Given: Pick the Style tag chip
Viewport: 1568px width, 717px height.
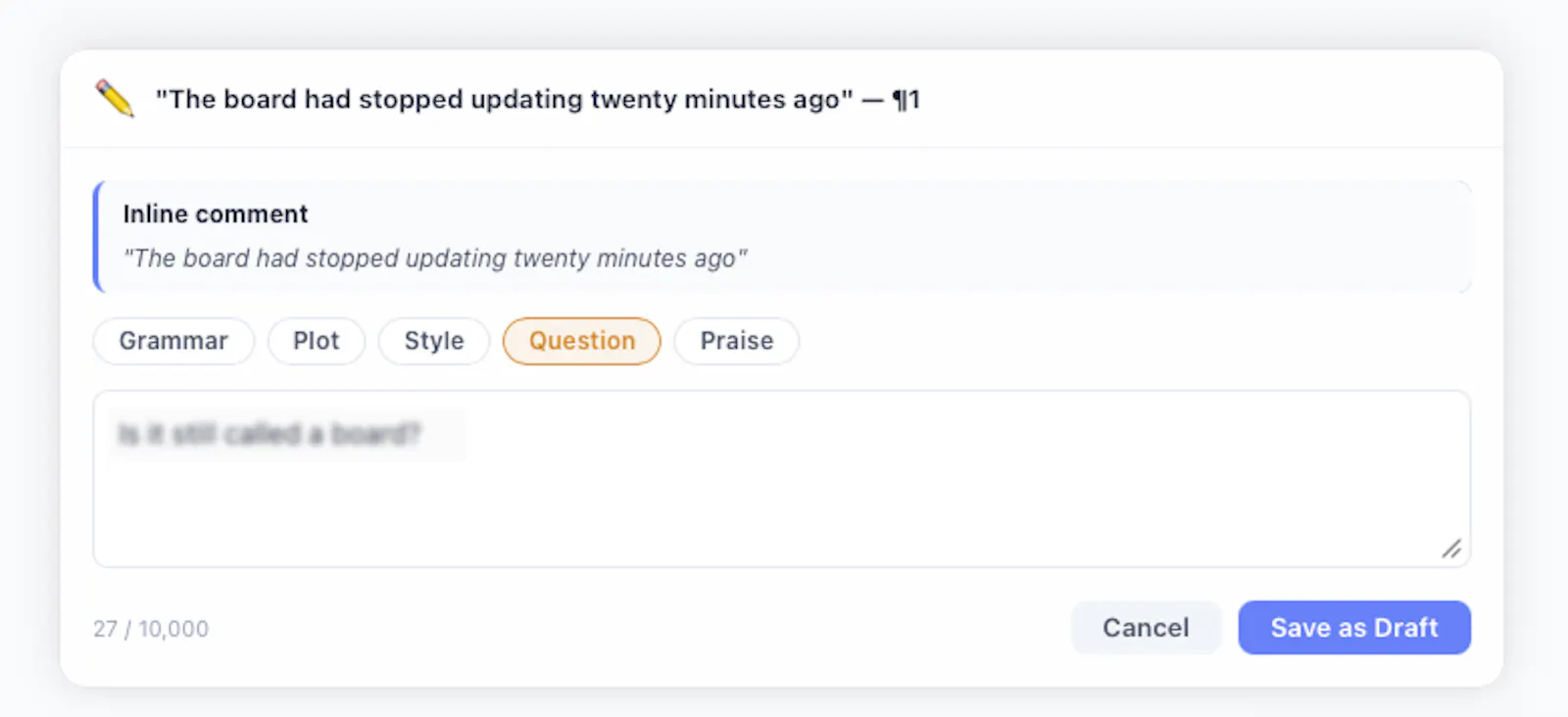Looking at the screenshot, I should pyautogui.click(x=434, y=341).
